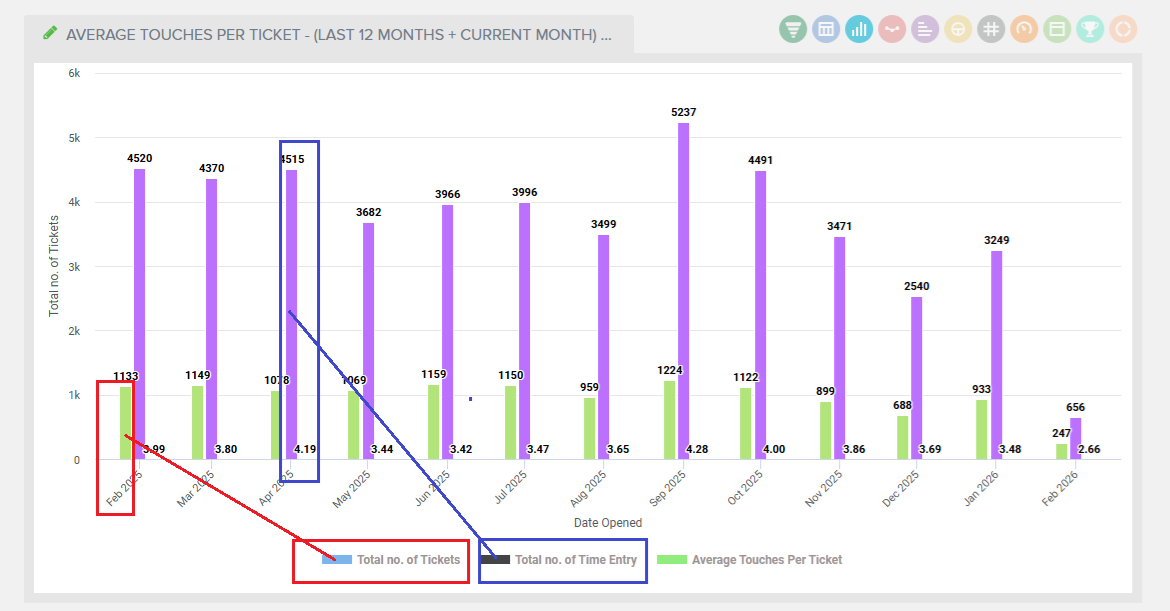Click the Average Touches Per Ticket title tab

point(338,34)
